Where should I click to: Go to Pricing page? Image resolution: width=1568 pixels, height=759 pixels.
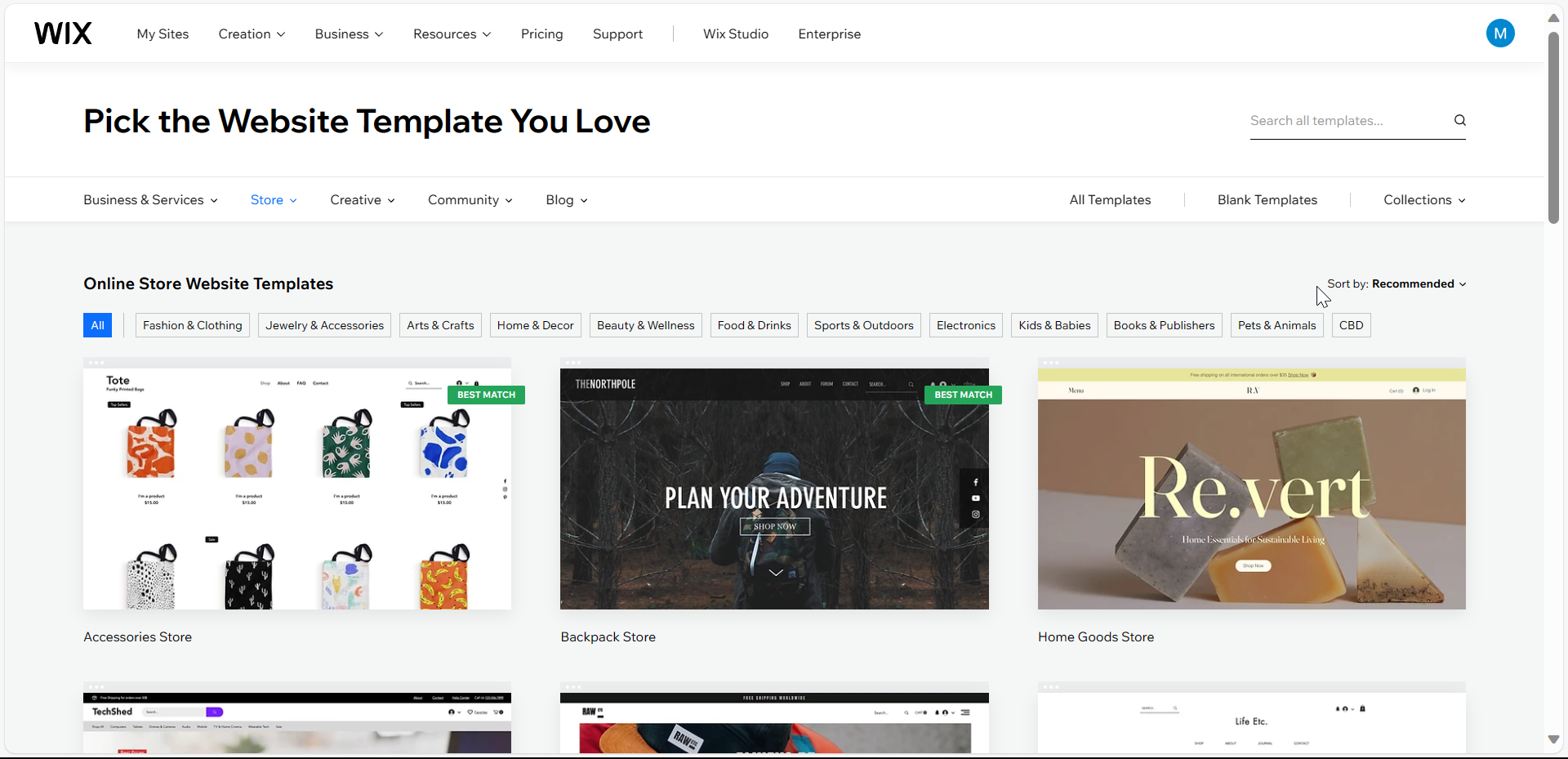[542, 33]
